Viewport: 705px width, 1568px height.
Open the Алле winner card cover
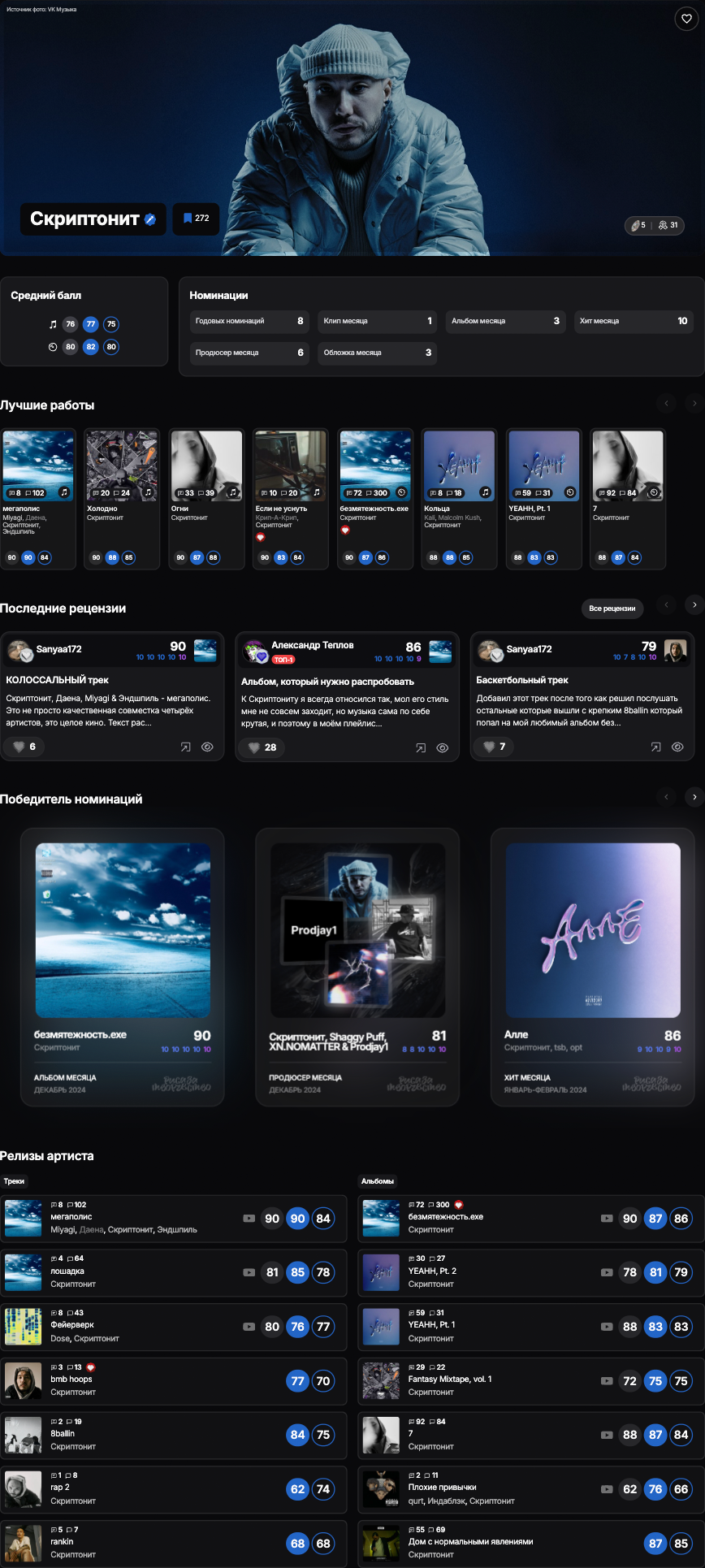593,929
